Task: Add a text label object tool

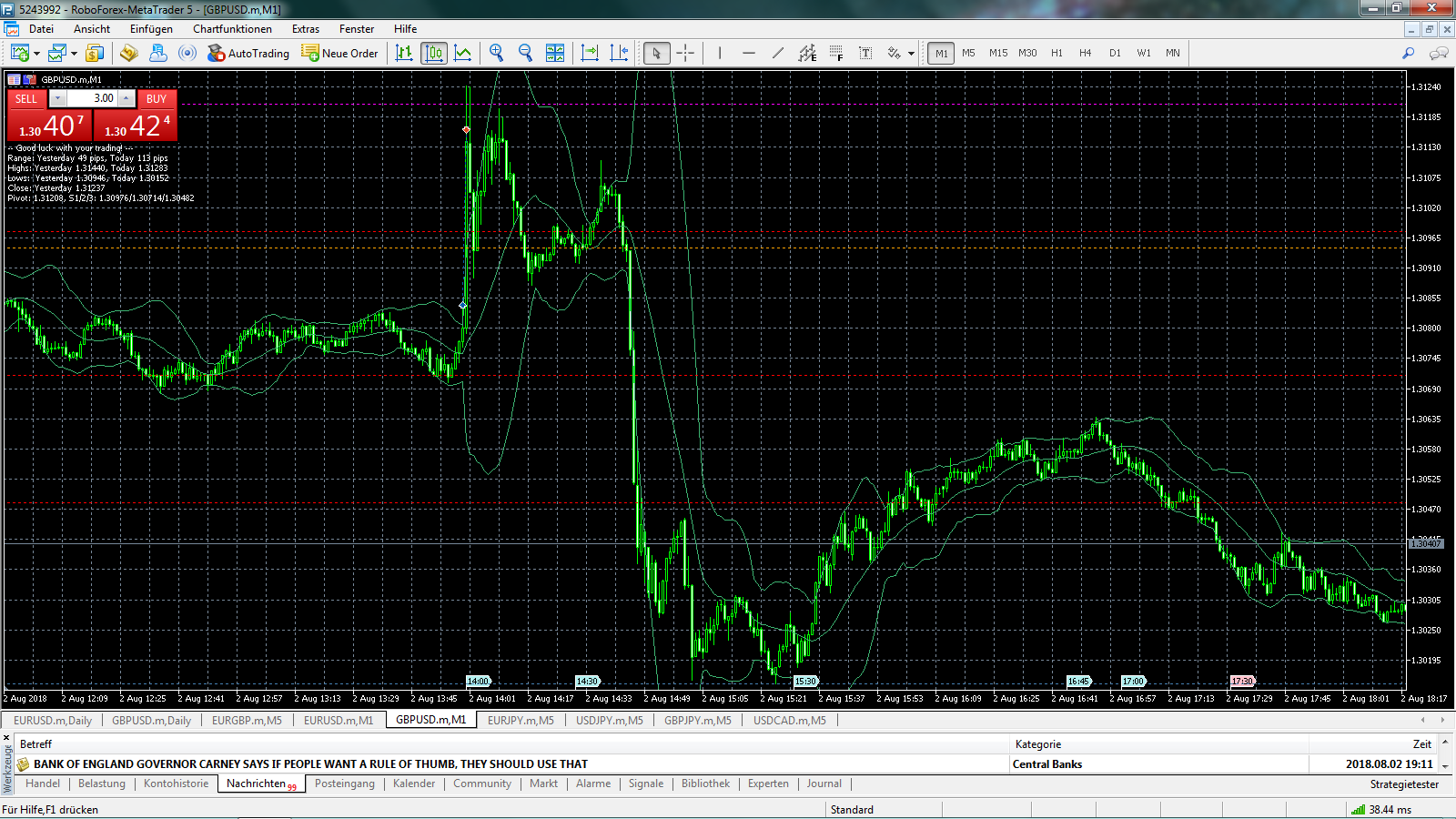Action: (865, 53)
